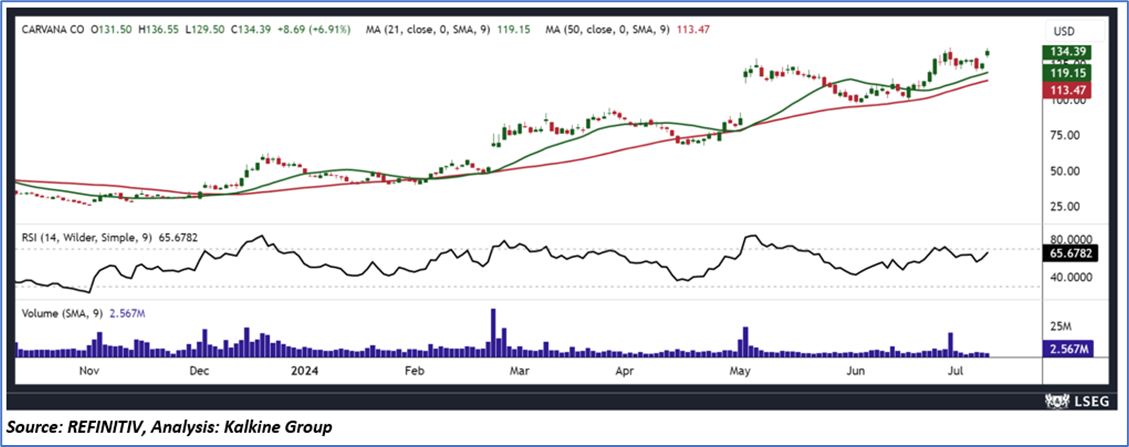Click the USD currency box
Viewport: 1129px width, 447px height.
pos(1074,32)
